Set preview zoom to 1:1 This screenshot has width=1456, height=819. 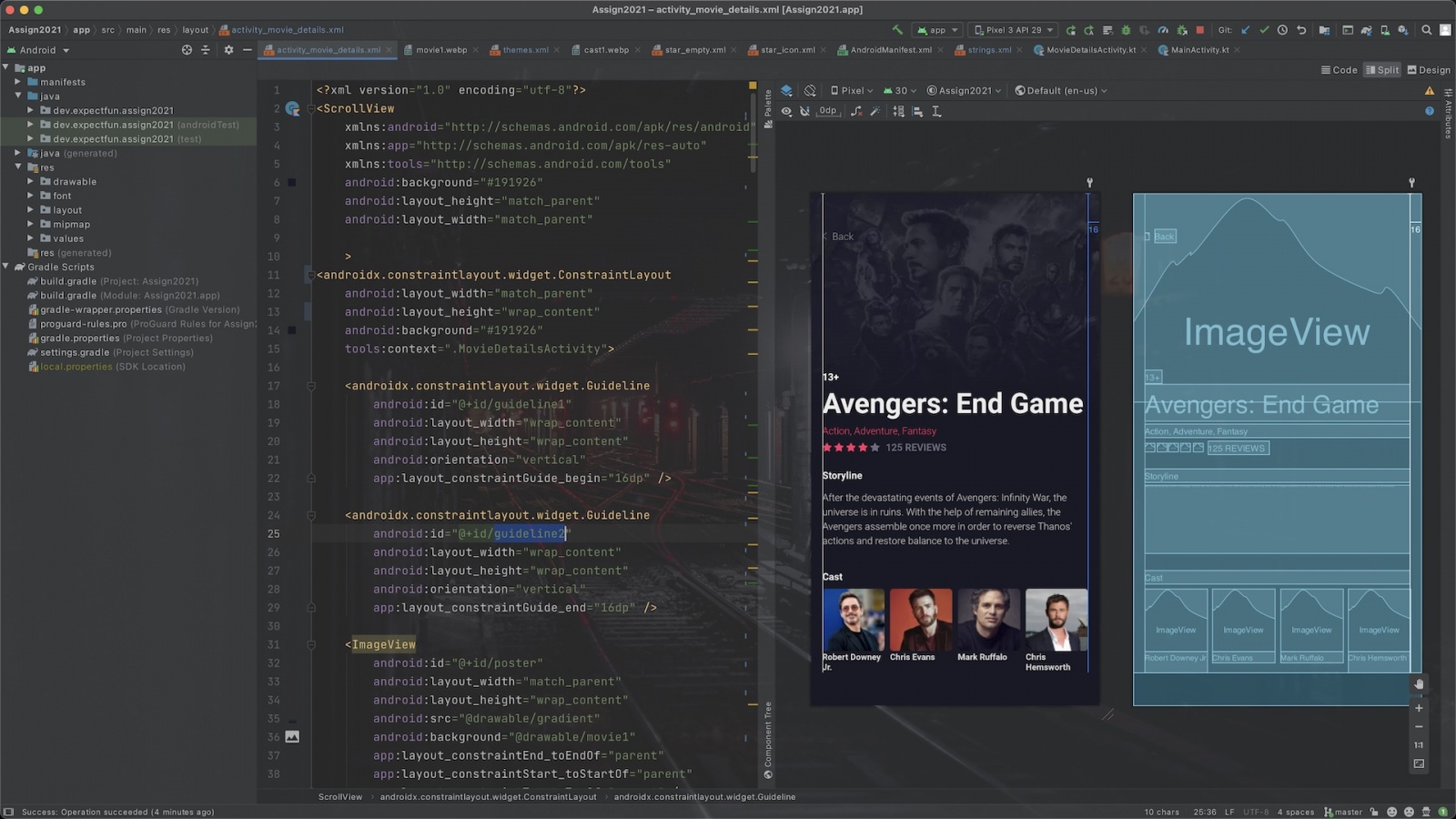[x=1419, y=745]
